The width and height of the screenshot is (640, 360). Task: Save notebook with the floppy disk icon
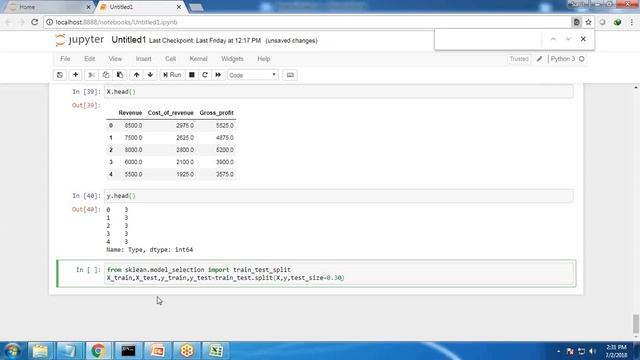[60, 75]
